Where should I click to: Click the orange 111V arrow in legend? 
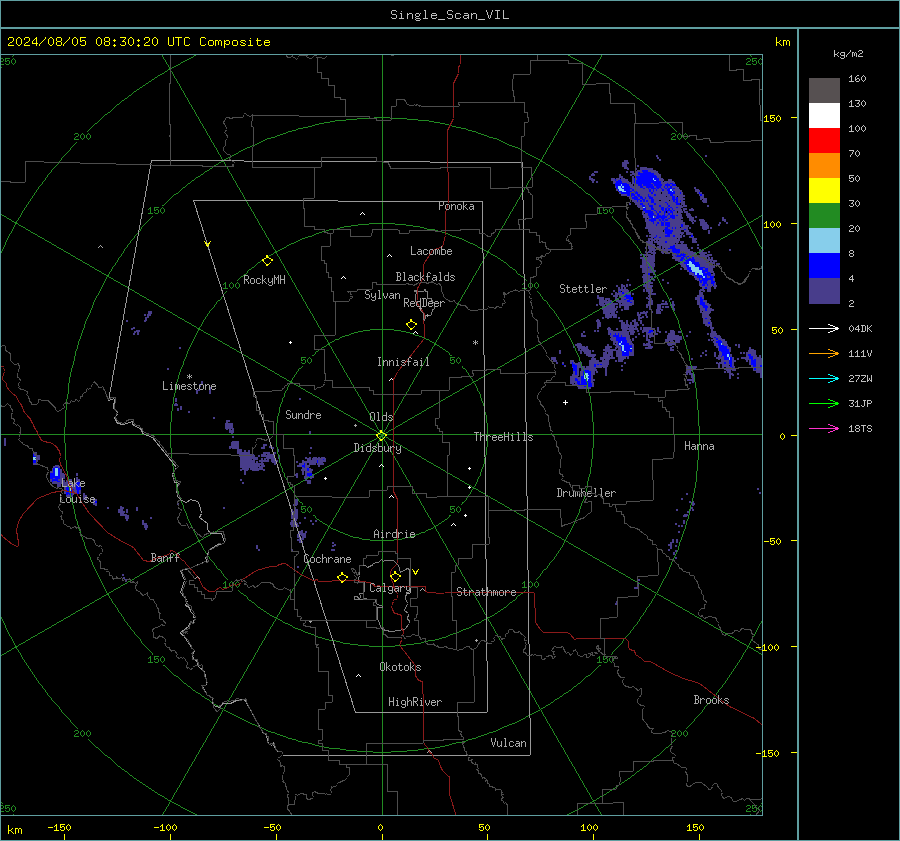coord(824,354)
